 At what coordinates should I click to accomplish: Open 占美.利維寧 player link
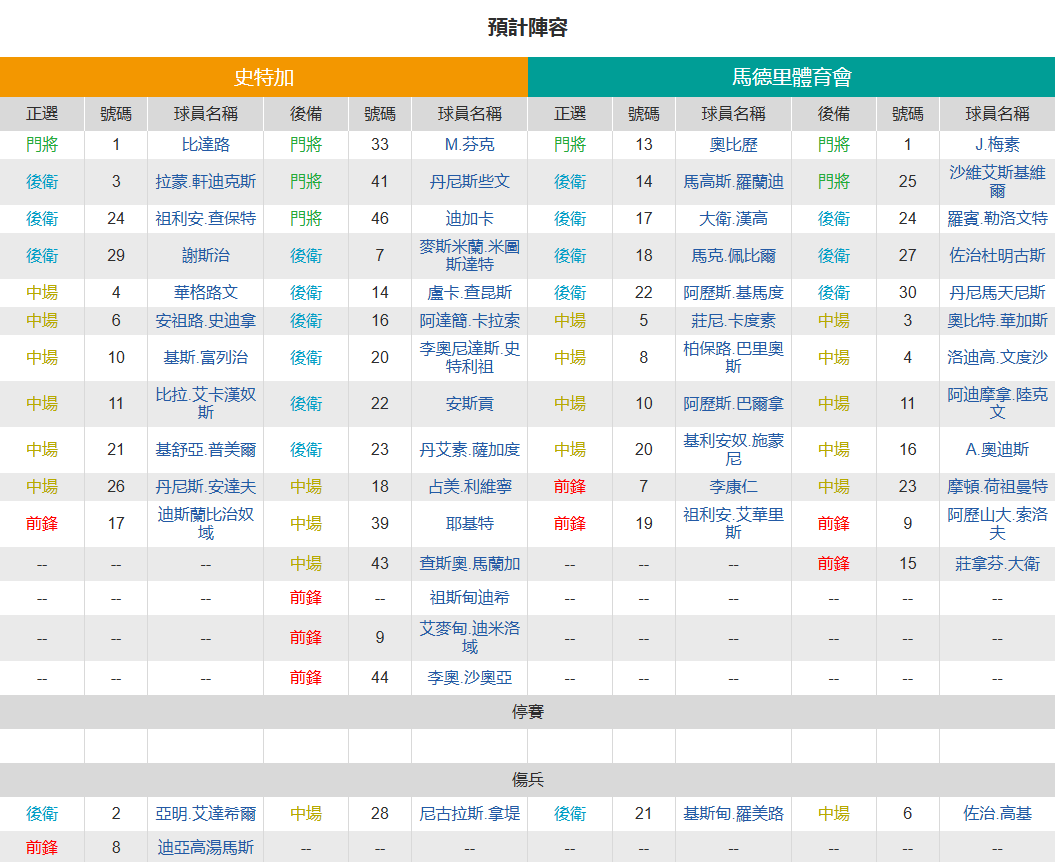tap(470, 487)
